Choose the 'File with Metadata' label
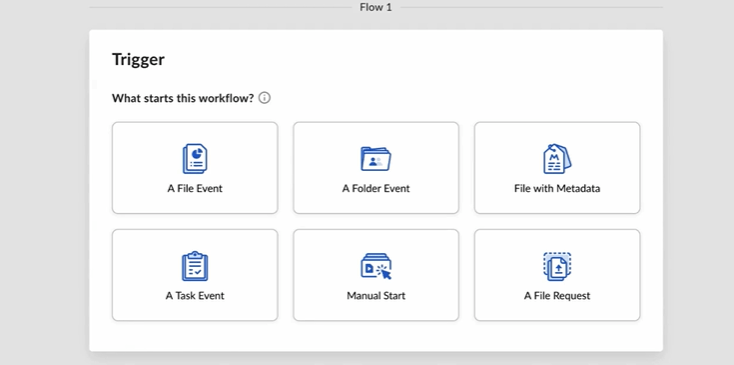This screenshot has height=365, width=734. point(557,189)
